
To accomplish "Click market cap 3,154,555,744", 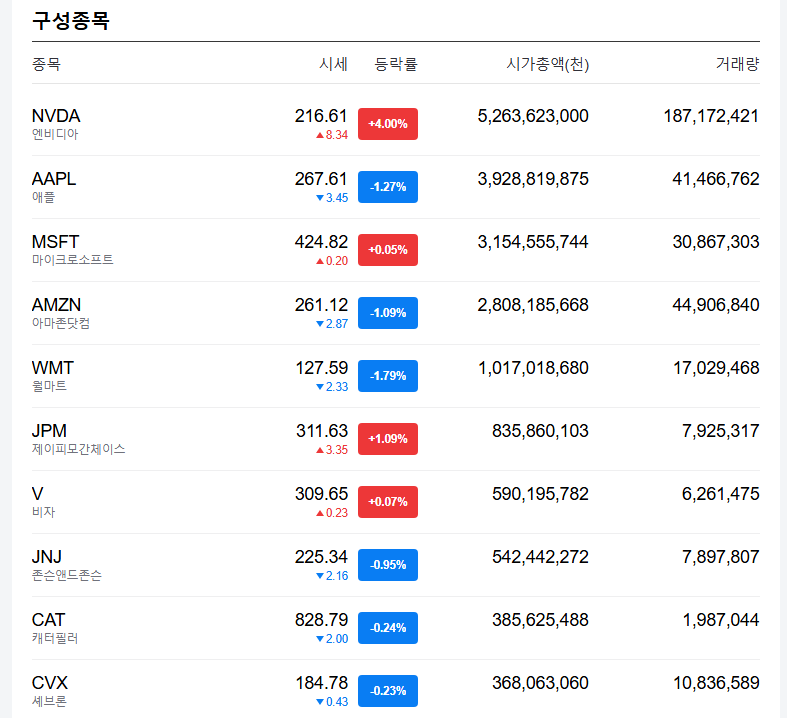I will coord(533,242).
